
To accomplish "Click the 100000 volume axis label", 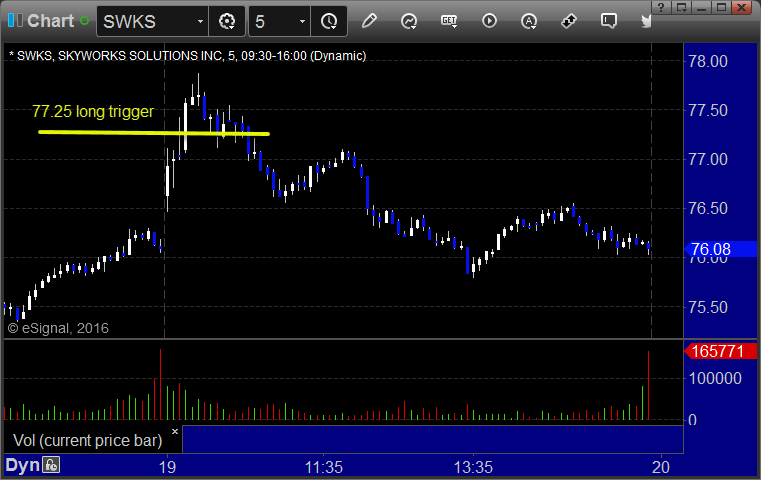I will 715,379.
